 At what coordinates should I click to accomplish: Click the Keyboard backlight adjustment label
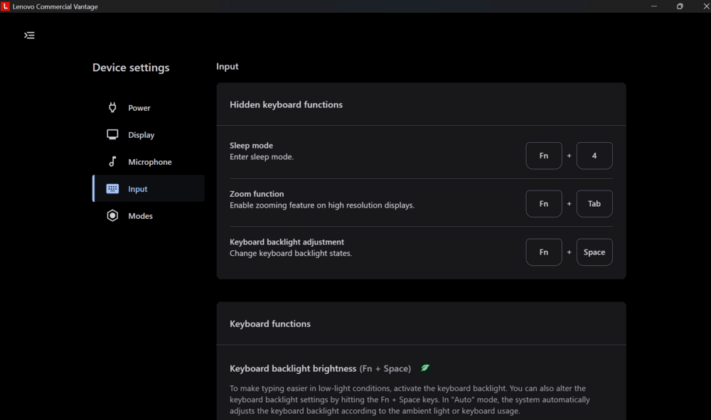pos(287,242)
